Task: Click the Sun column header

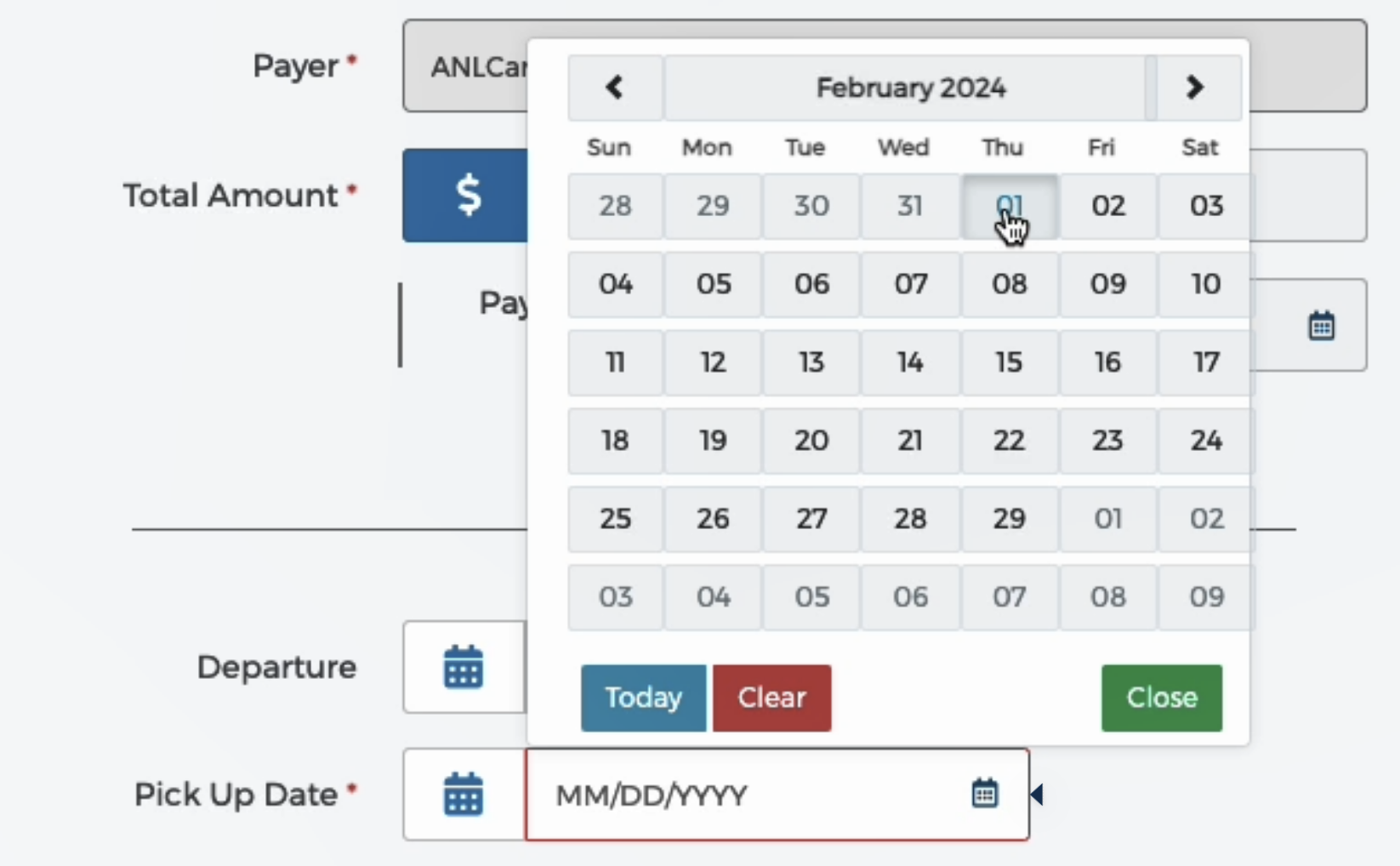Action: [x=609, y=147]
